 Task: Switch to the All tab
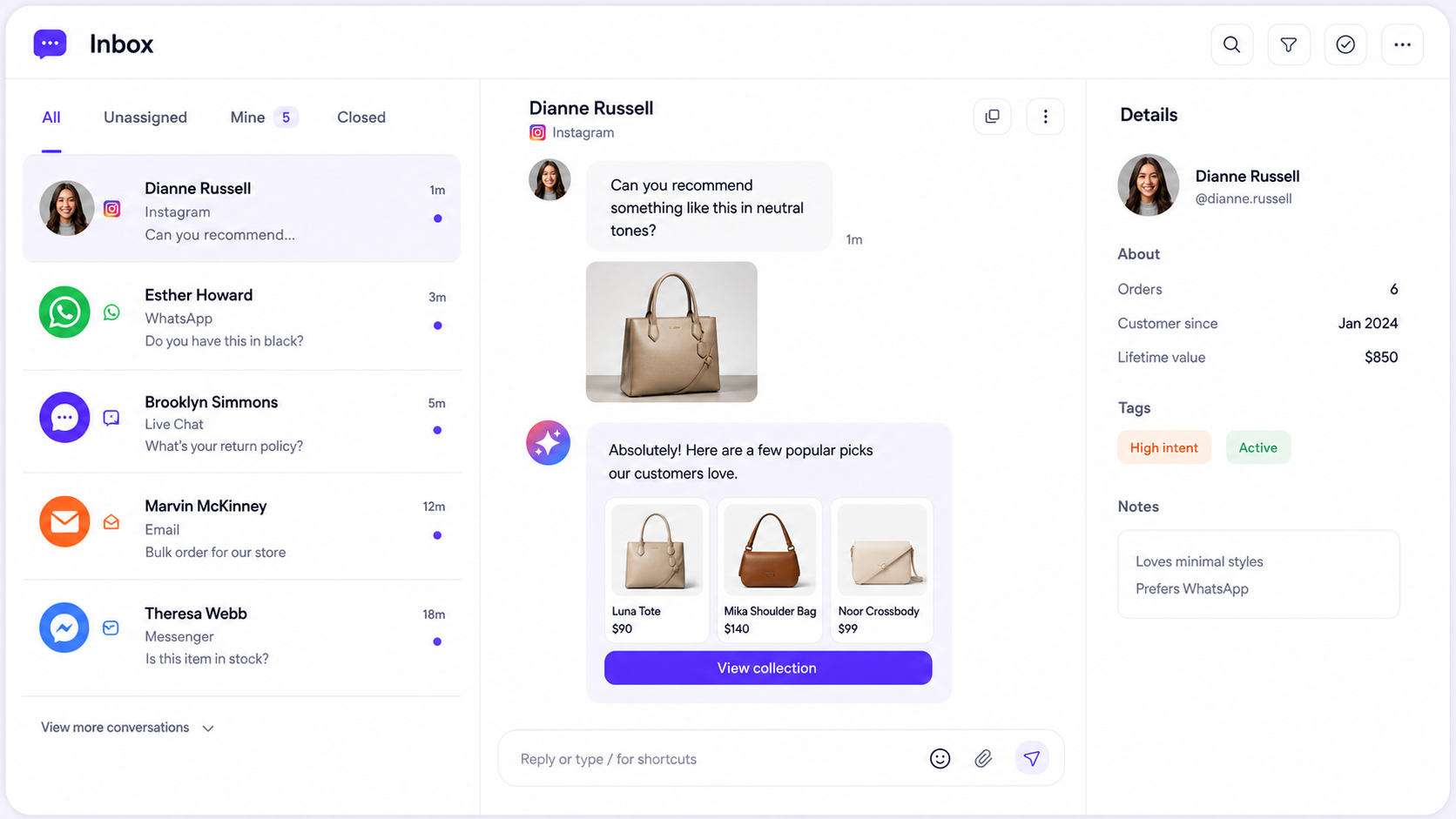51,117
